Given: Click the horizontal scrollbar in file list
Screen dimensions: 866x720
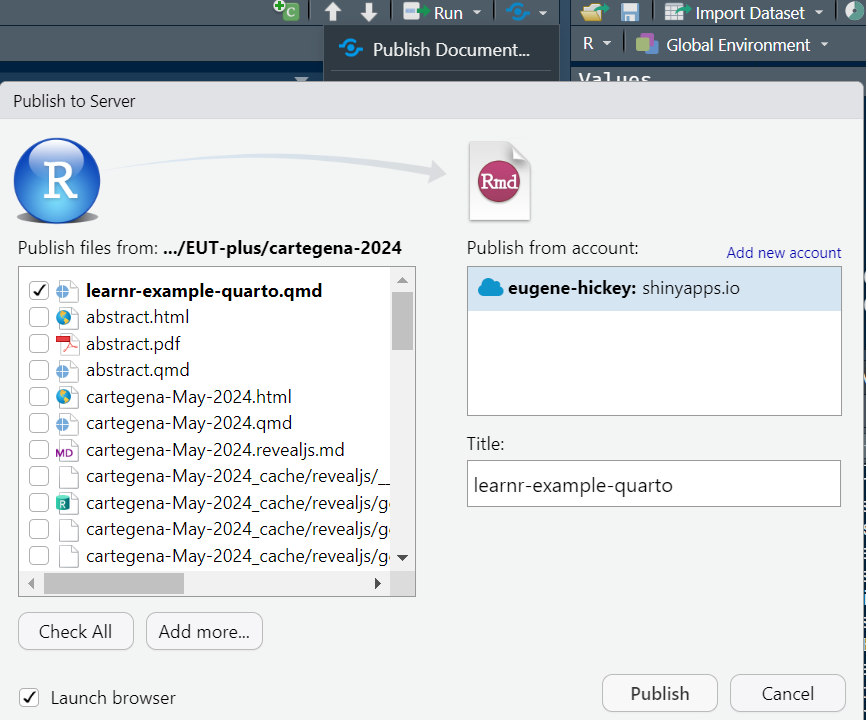Looking at the screenshot, I should pos(113,583).
